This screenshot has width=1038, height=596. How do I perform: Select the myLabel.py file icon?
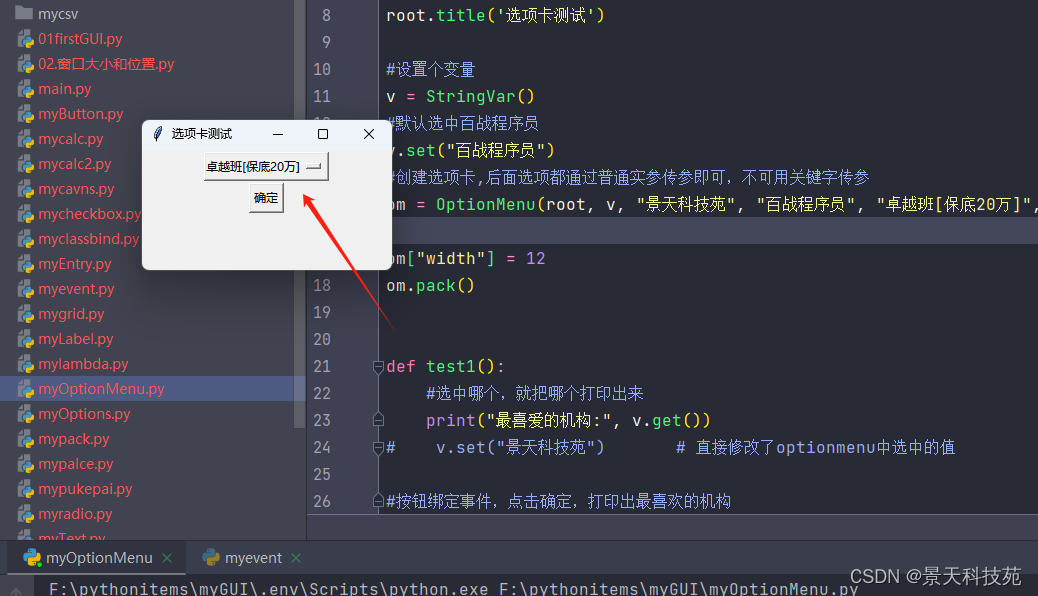click(26, 339)
